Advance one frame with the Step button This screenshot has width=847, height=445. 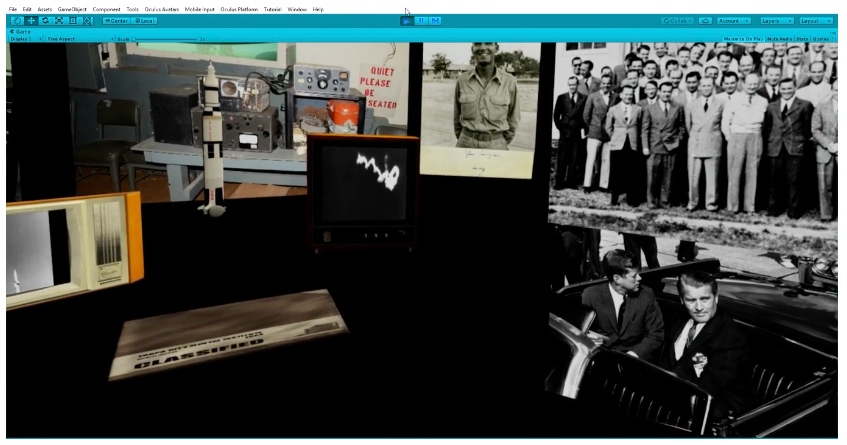click(435, 21)
